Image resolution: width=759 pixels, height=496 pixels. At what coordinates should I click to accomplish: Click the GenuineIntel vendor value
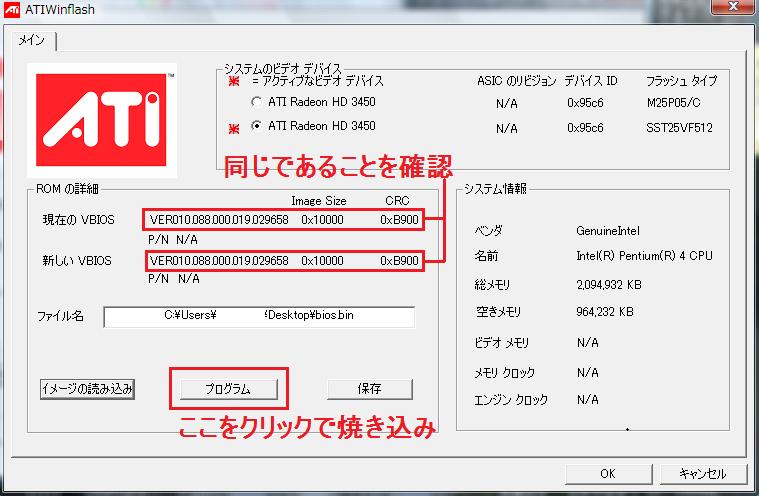click(x=608, y=231)
